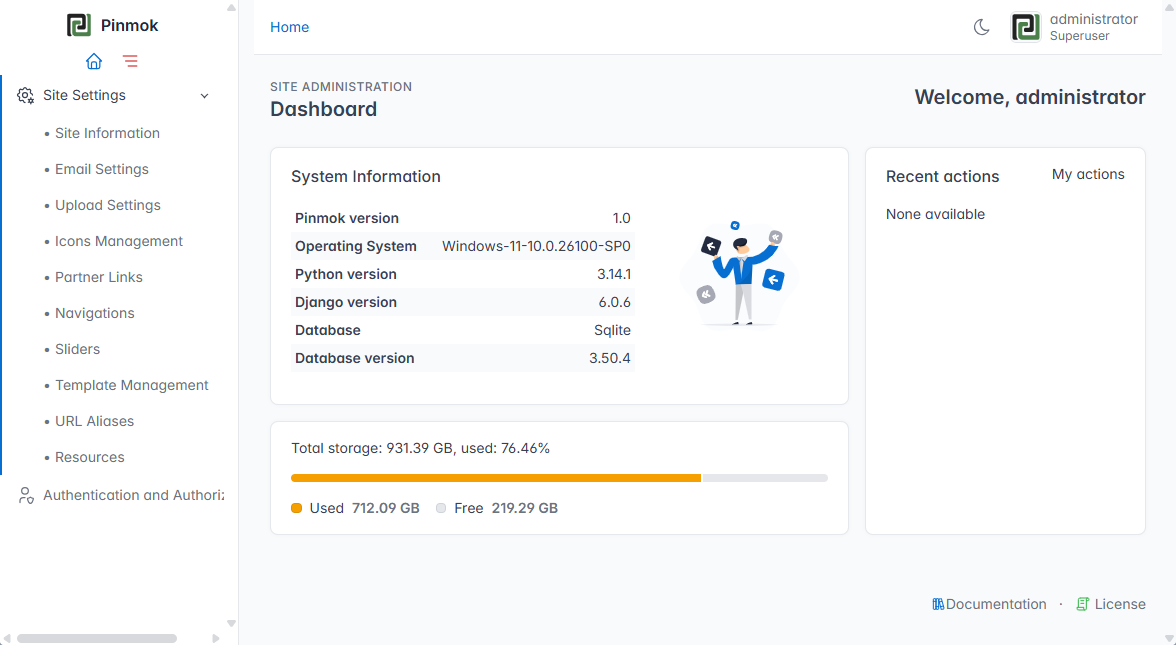This screenshot has height=645, width=1176.
Task: Click the Pinmok logo in sidebar
Action: (x=79, y=26)
